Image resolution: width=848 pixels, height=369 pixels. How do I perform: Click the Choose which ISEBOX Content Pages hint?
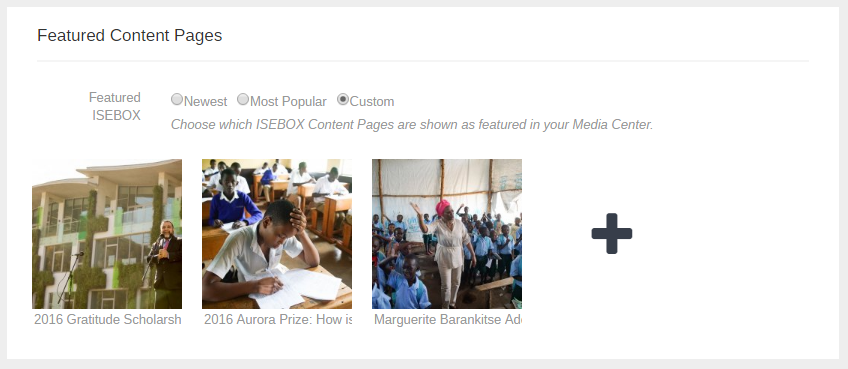(x=412, y=124)
